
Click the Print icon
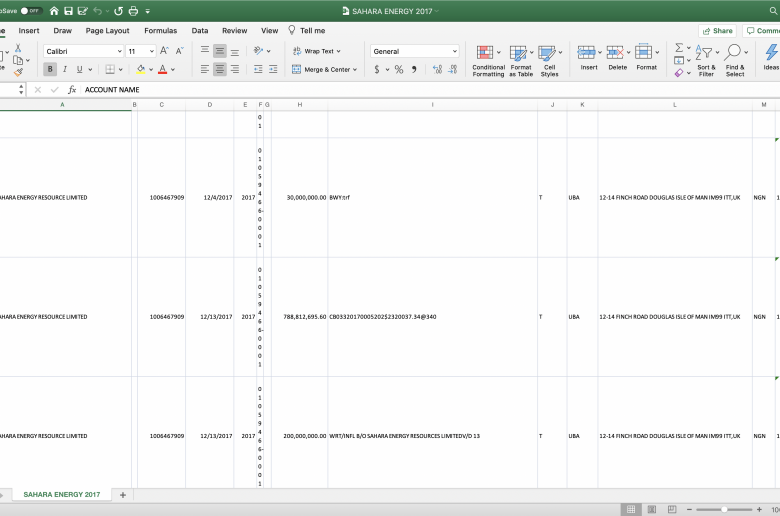(x=133, y=11)
